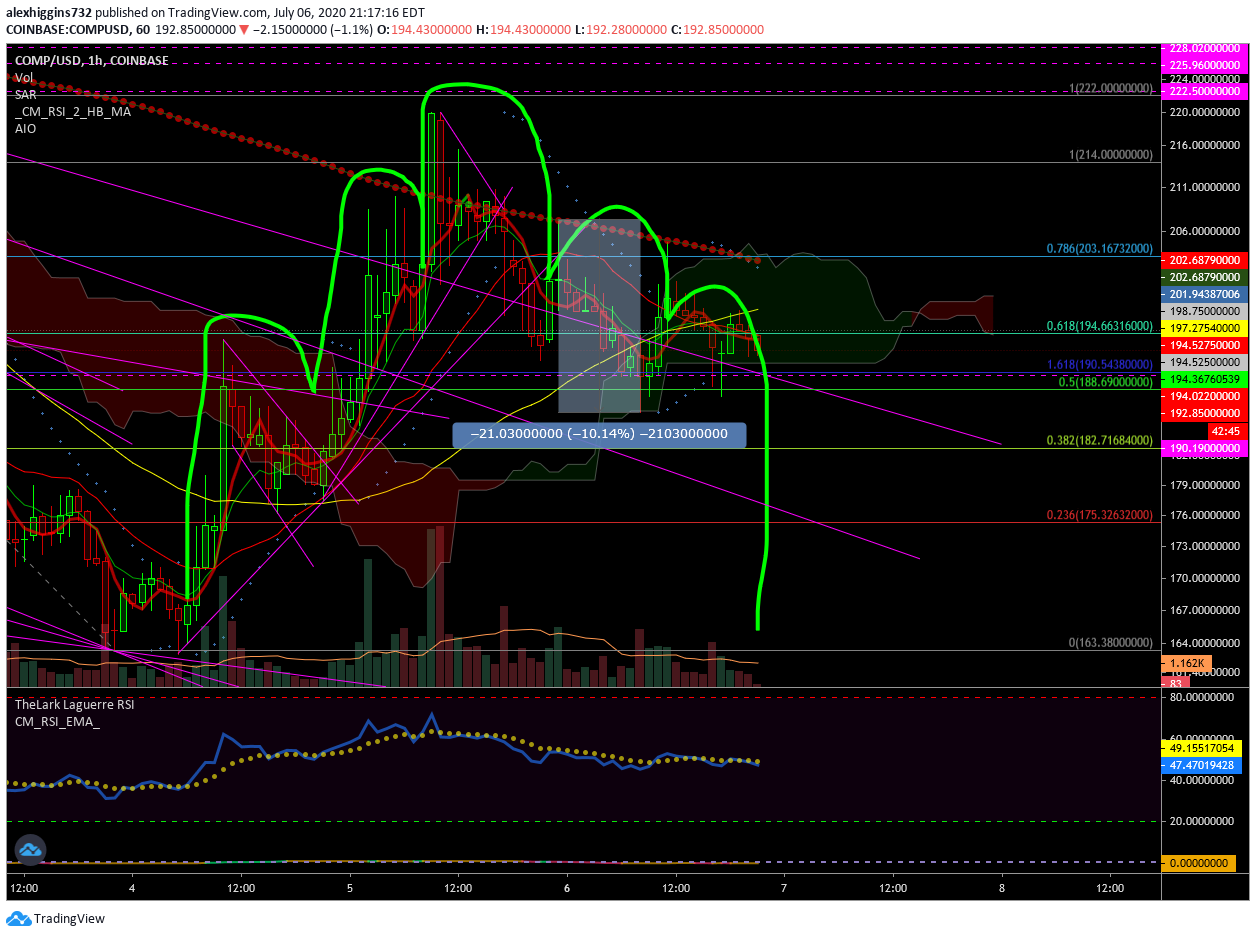Image resolution: width=1256 pixels, height=937 pixels.
Task: Click the 170.00000000 price axis label
Action: tap(1205, 578)
